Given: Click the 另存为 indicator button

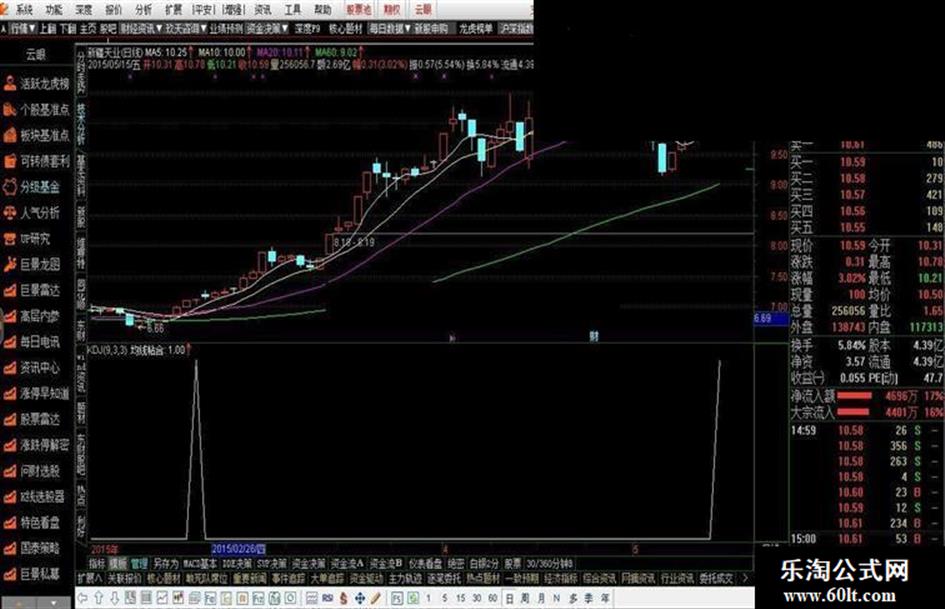Looking at the screenshot, I should coord(165,564).
